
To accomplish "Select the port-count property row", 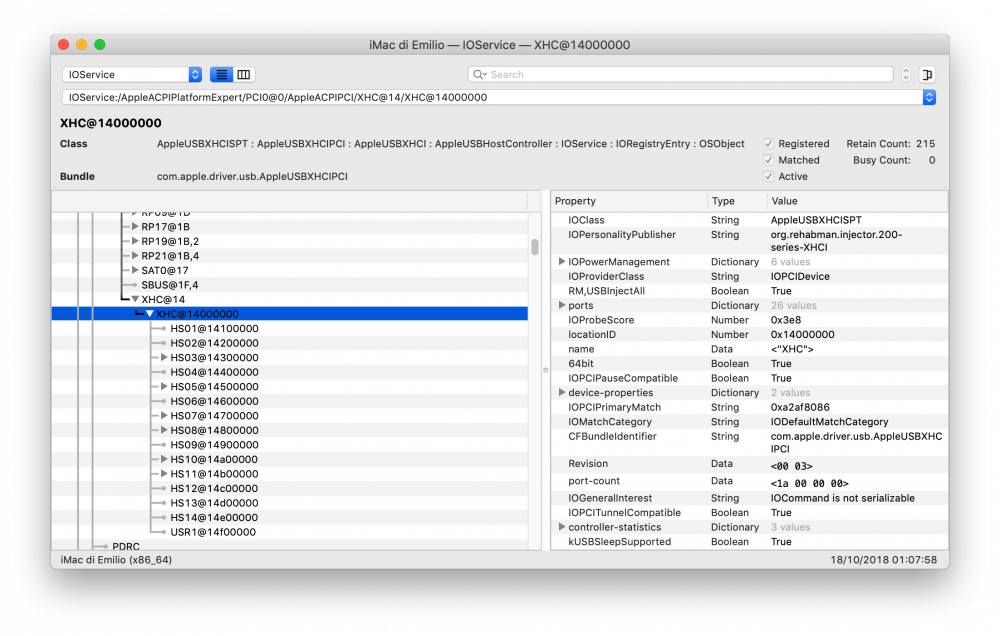I will 749,482.
